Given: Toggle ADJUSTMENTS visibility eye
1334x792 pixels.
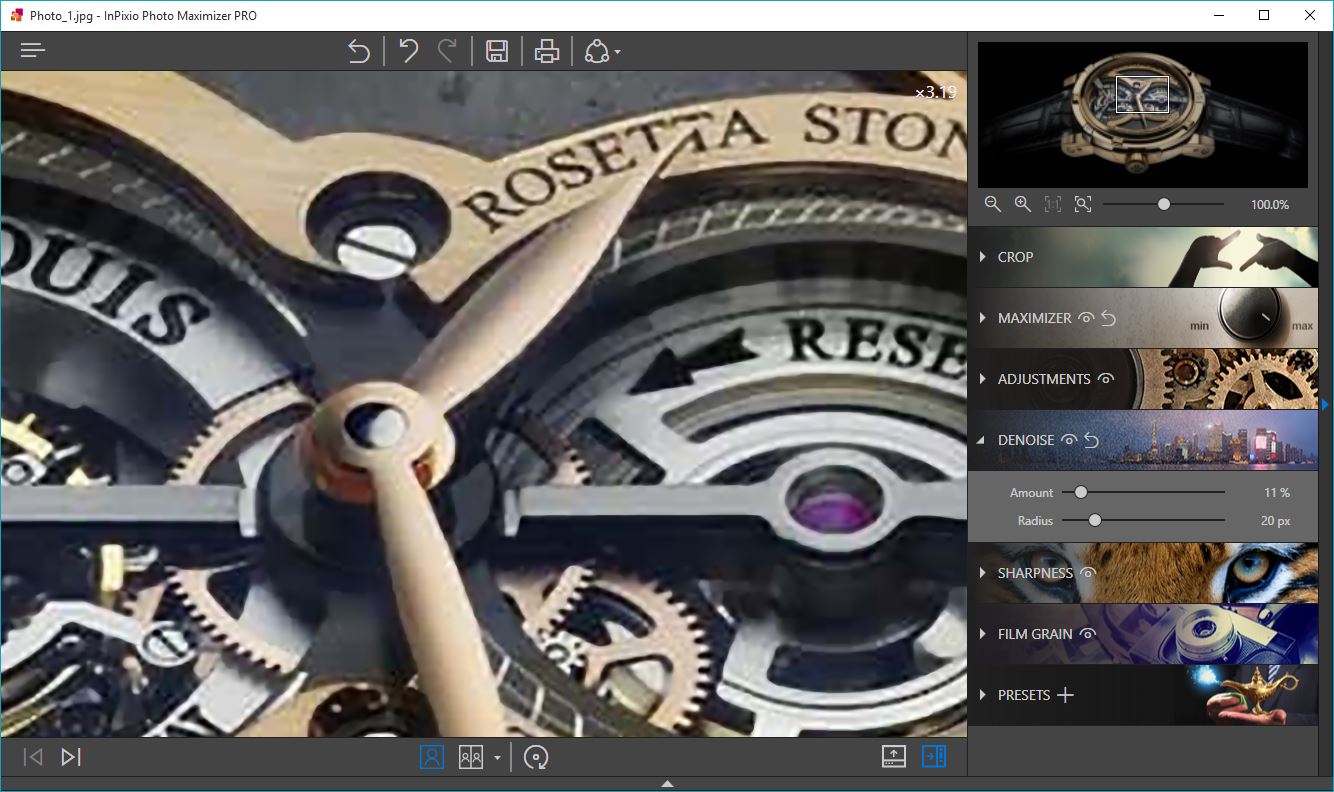Looking at the screenshot, I should pyautogui.click(x=1106, y=379).
